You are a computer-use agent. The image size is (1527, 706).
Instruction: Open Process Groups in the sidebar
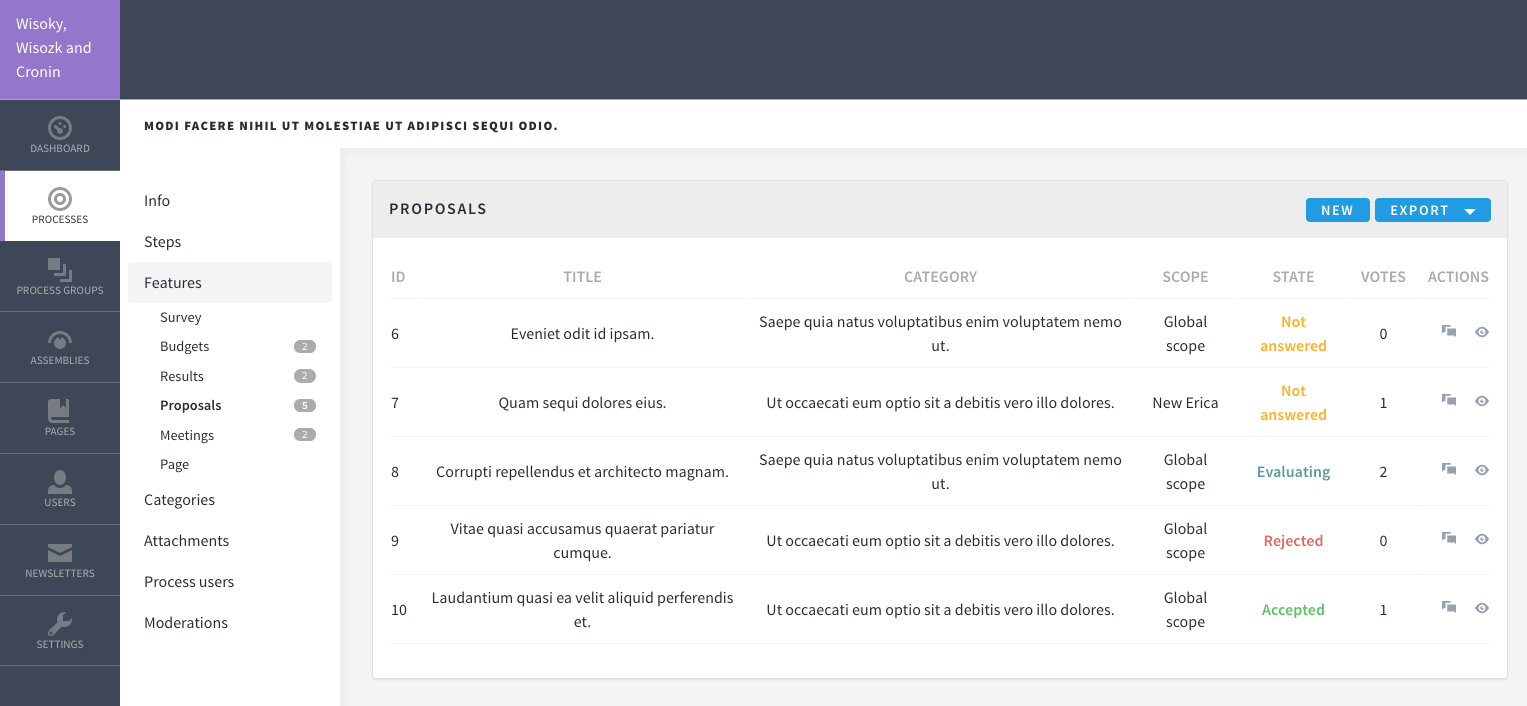59,276
